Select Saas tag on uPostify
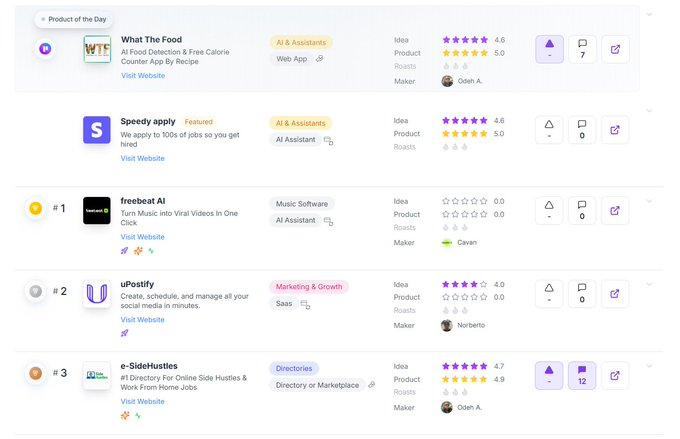The height and width of the screenshot is (439, 680). tap(284, 304)
